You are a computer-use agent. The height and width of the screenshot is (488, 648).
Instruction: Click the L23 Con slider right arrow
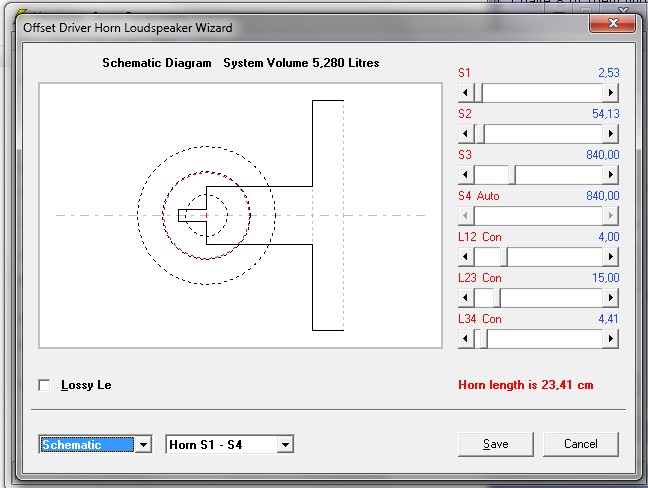pyautogui.click(x=610, y=298)
